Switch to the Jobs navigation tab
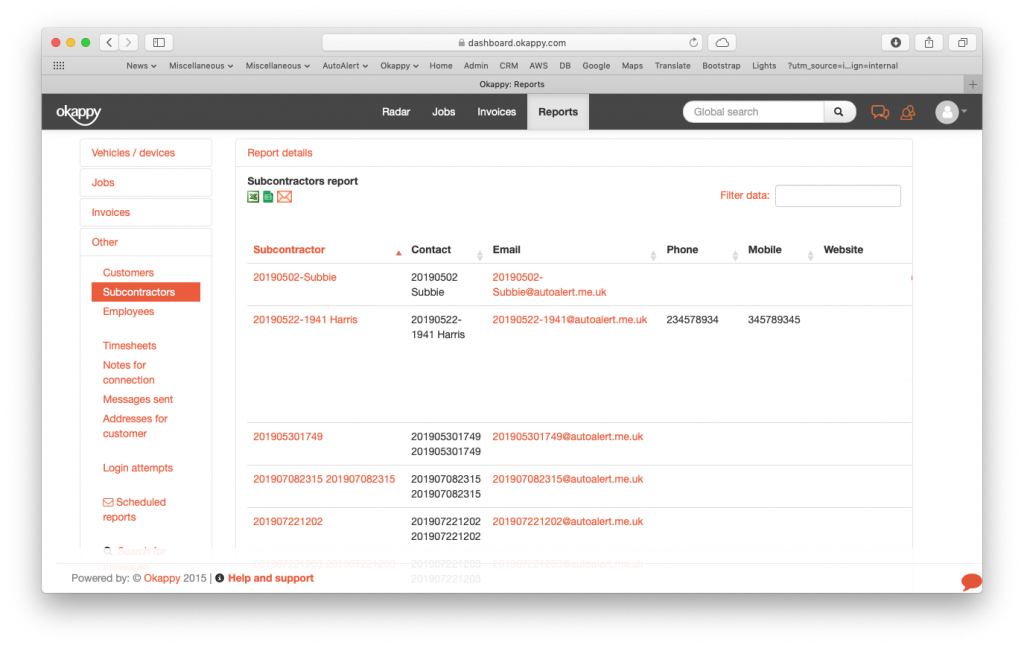 coord(443,112)
